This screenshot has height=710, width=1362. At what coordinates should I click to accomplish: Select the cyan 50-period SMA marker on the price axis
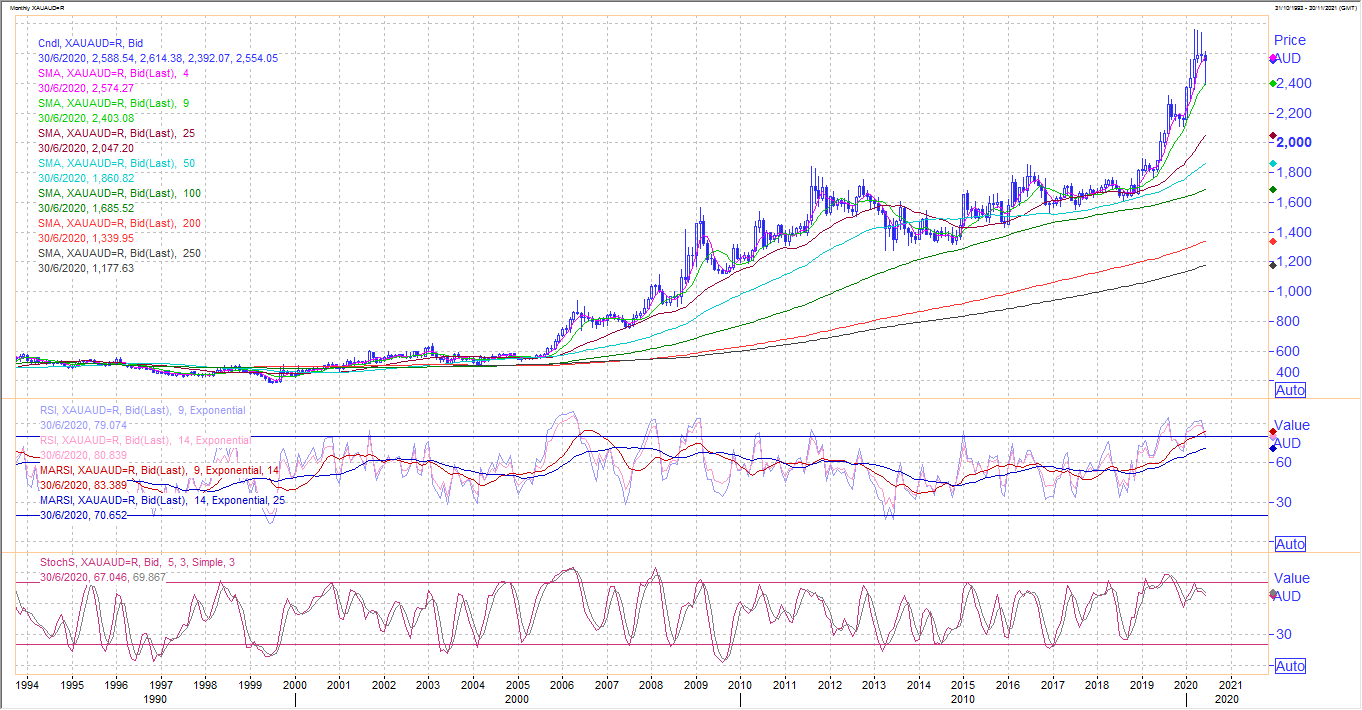tap(1271, 163)
